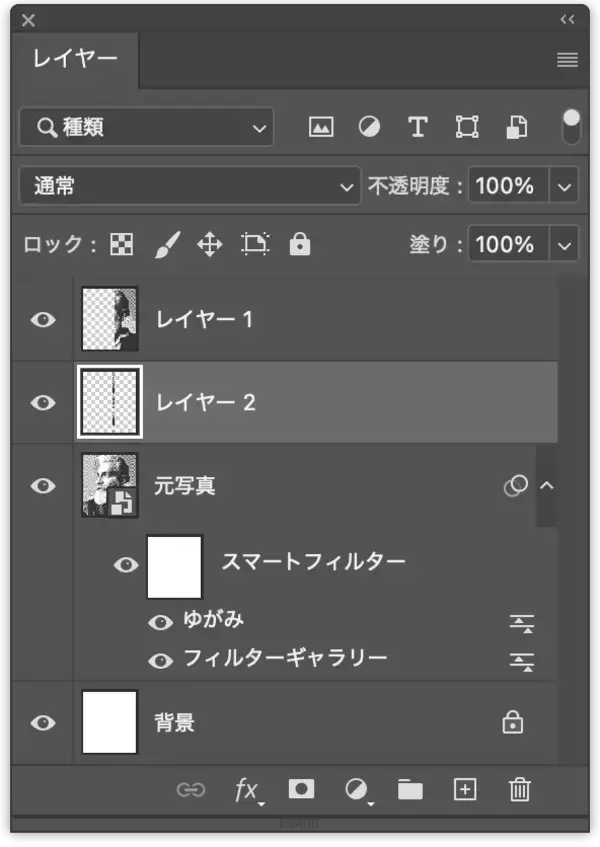Collapse the 元写真 smart filters list
The width and height of the screenshot is (600, 847).
547,485
